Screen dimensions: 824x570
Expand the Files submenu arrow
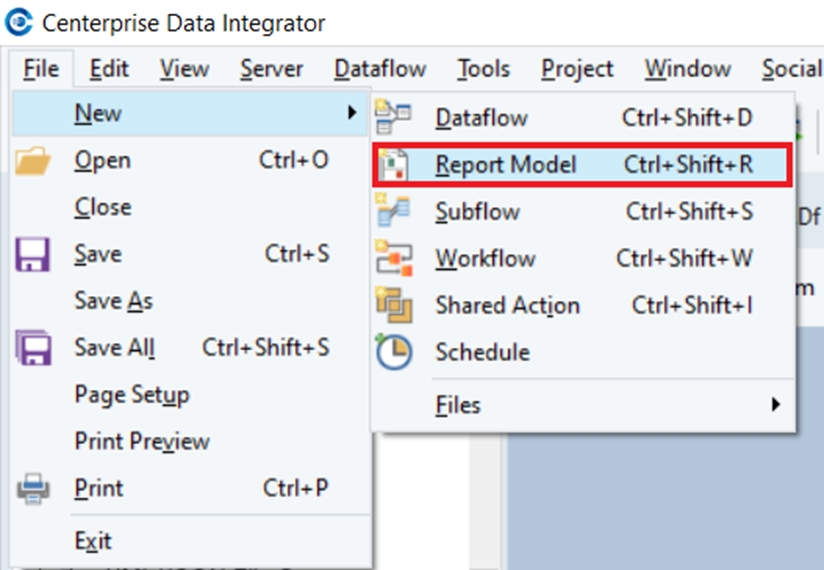pyautogui.click(x=774, y=405)
